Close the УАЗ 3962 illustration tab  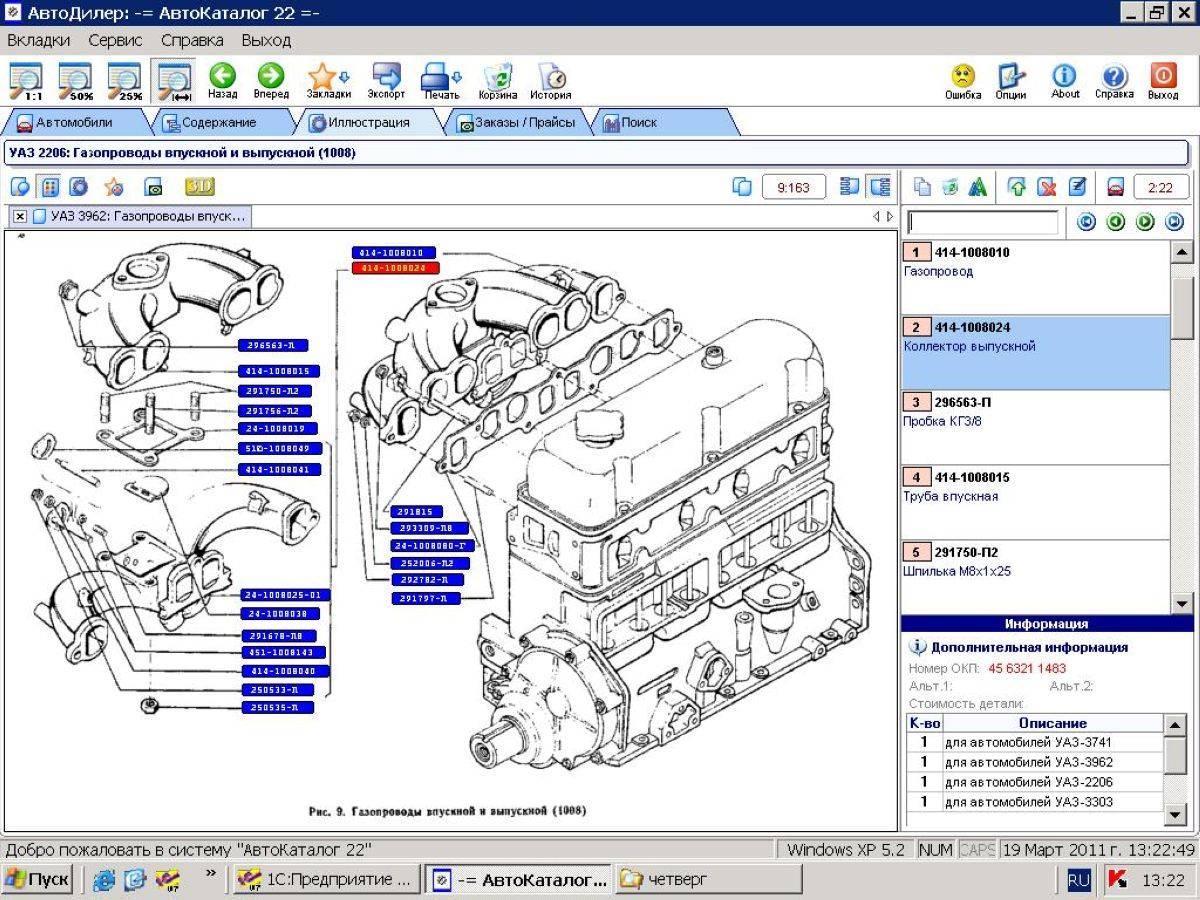click(20, 216)
